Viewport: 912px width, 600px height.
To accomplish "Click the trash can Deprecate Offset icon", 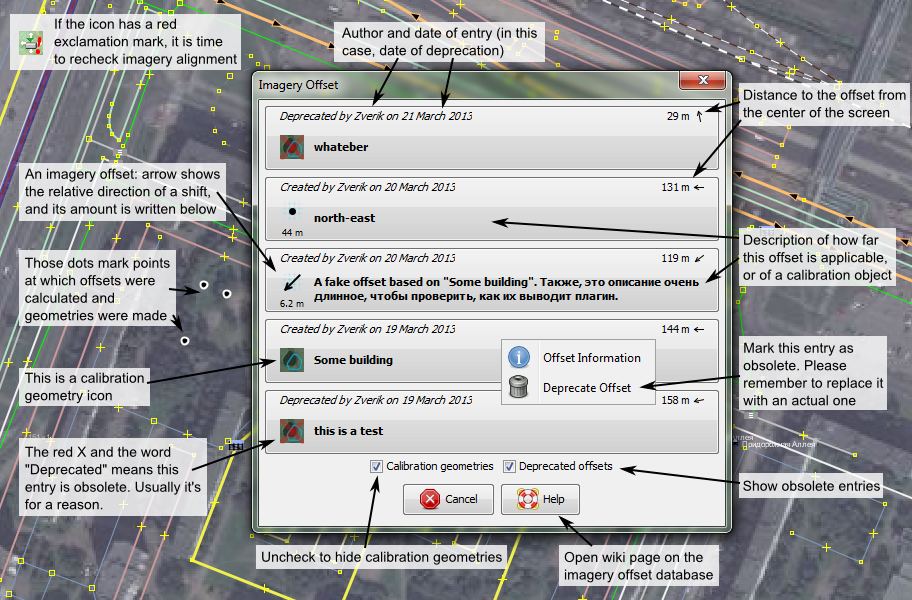I will [x=519, y=388].
